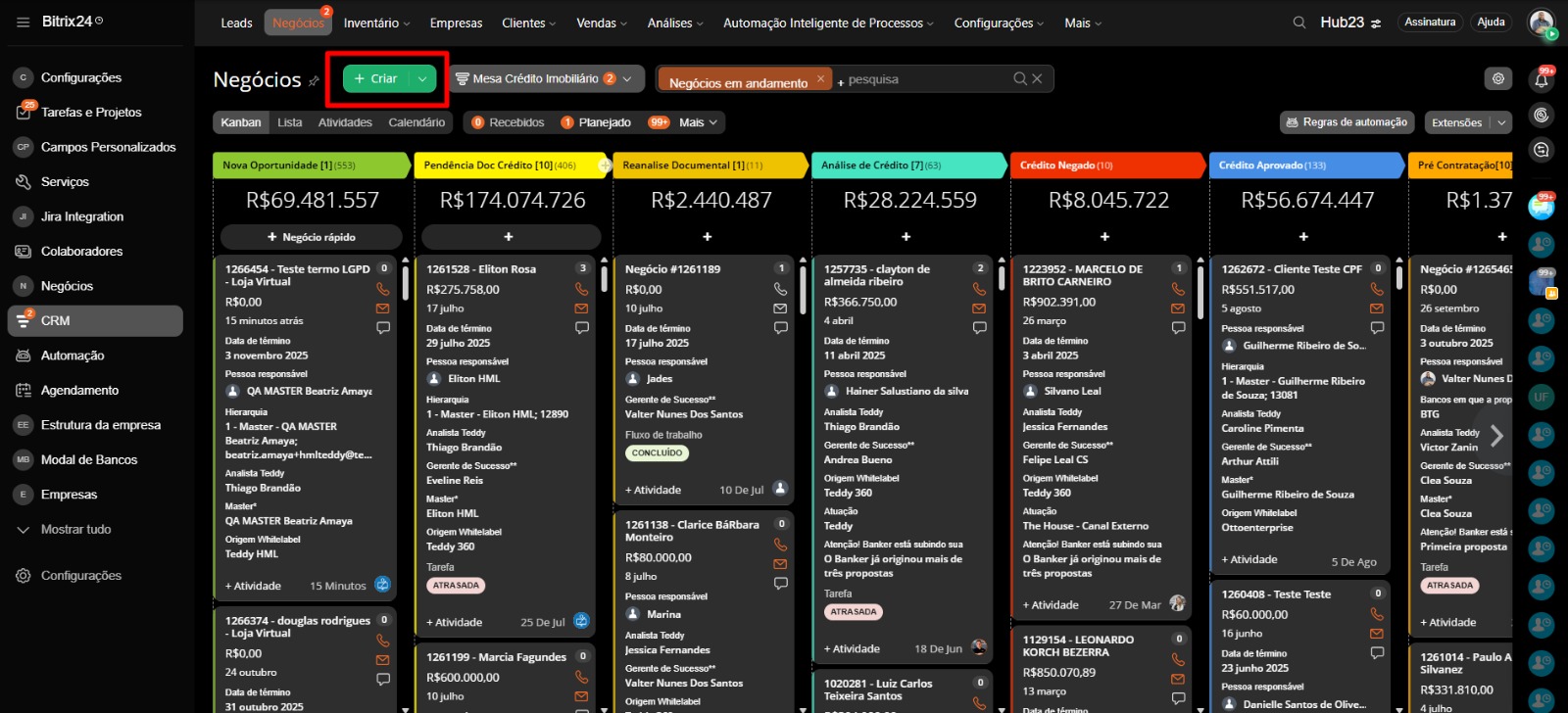Click comment icon on Cliente Teste CPF card
This screenshot has width=1568, height=713.
coord(1377,328)
